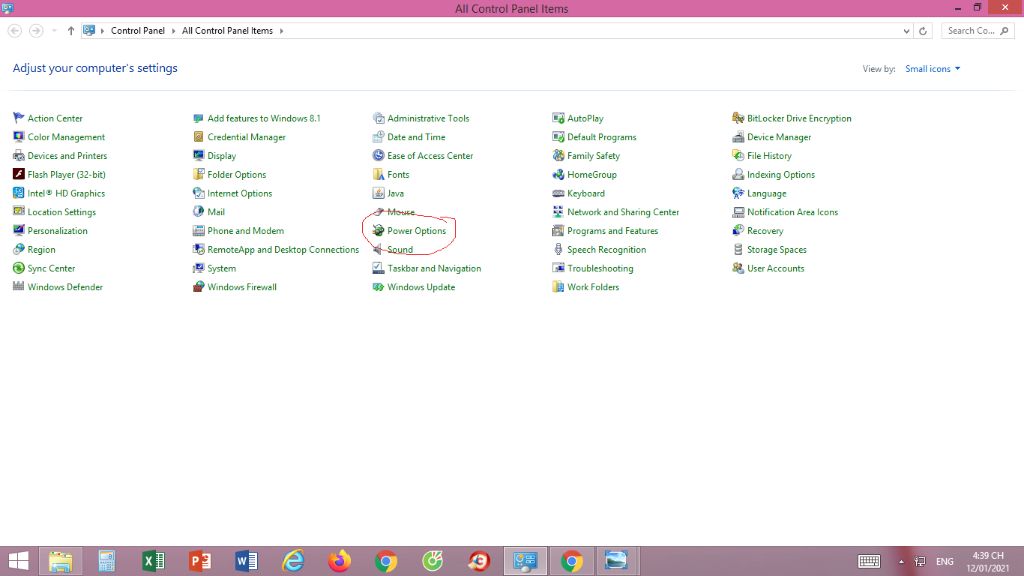Refresh the Control Panel view

923,31
